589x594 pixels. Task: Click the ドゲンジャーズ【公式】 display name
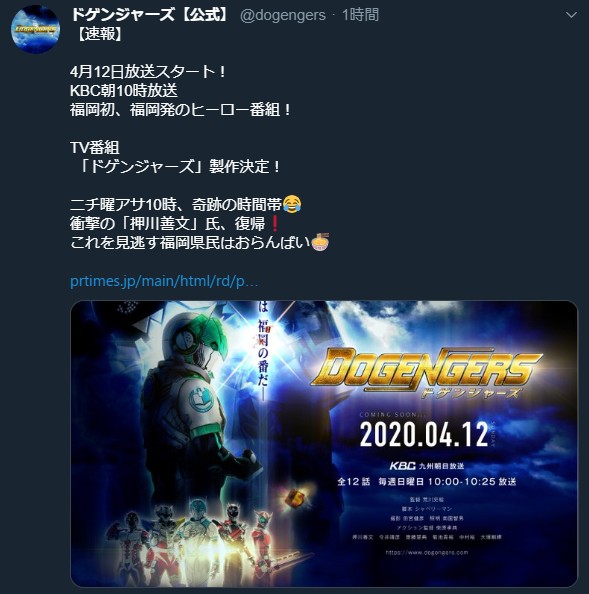[x=151, y=15]
